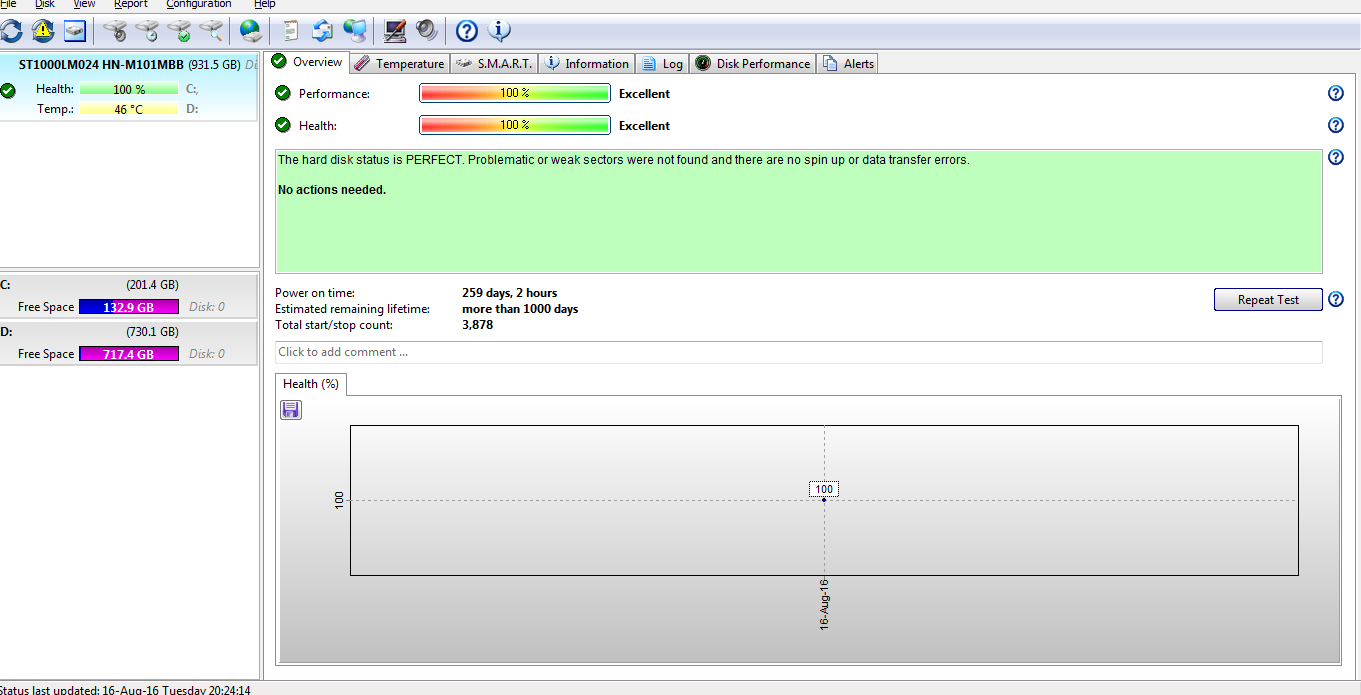Select the Health (%) graph tab
The image size is (1361, 695).
pyautogui.click(x=311, y=384)
